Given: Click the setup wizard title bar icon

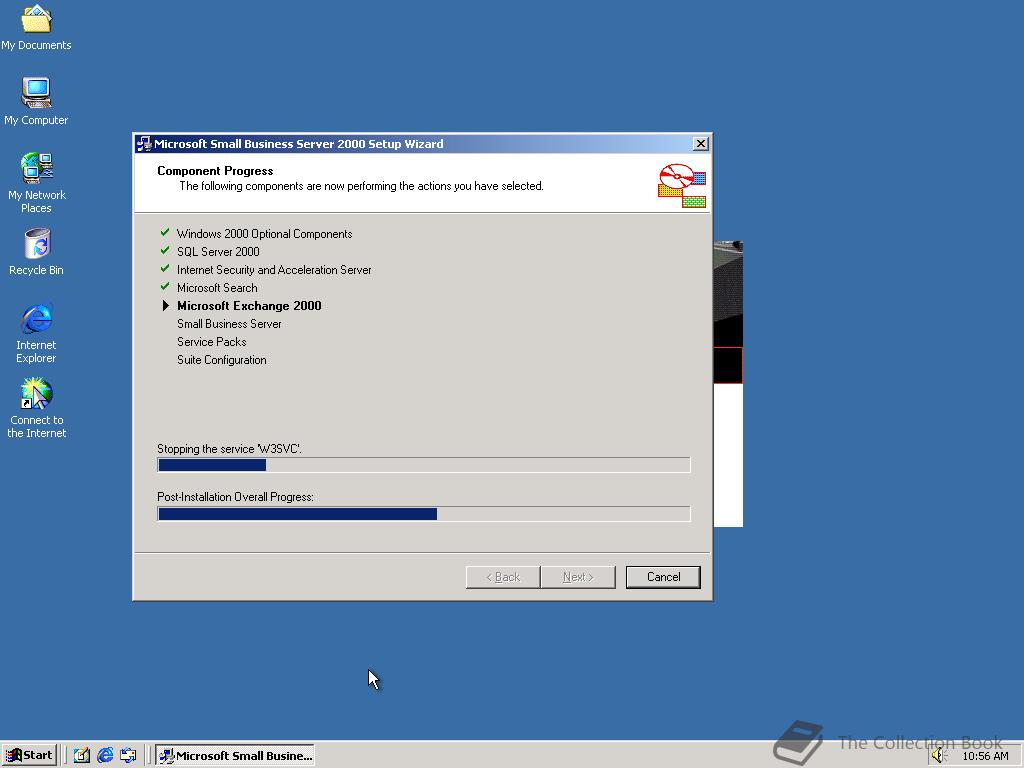Looking at the screenshot, I should pos(144,144).
